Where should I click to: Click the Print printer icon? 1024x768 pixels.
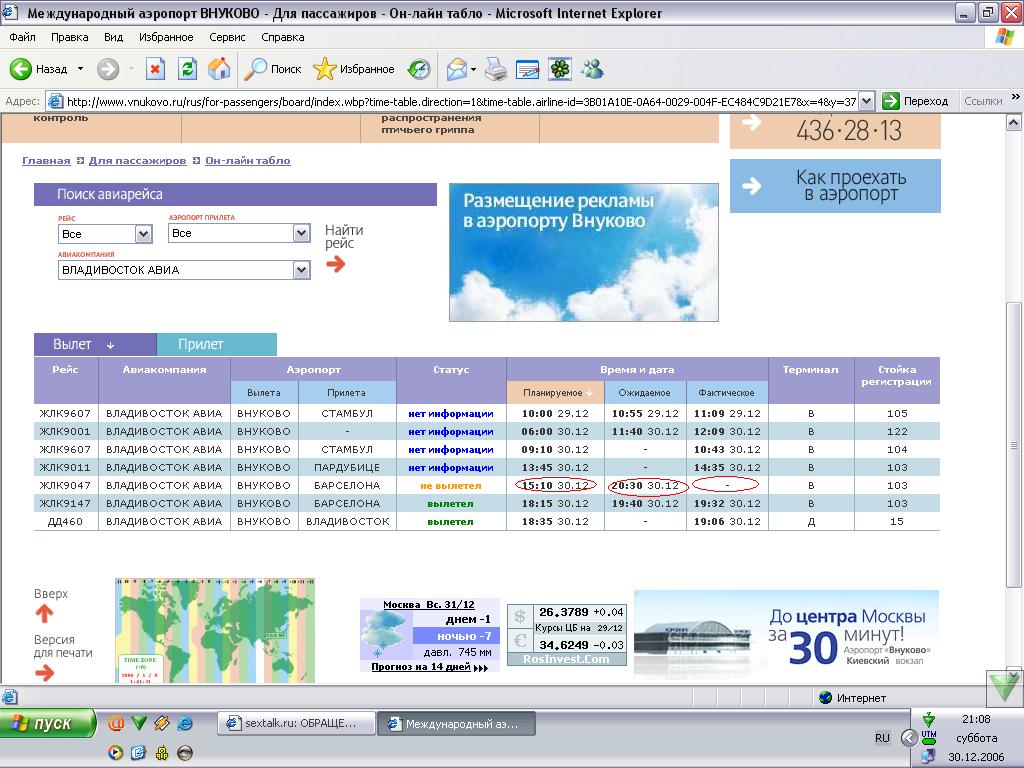496,69
